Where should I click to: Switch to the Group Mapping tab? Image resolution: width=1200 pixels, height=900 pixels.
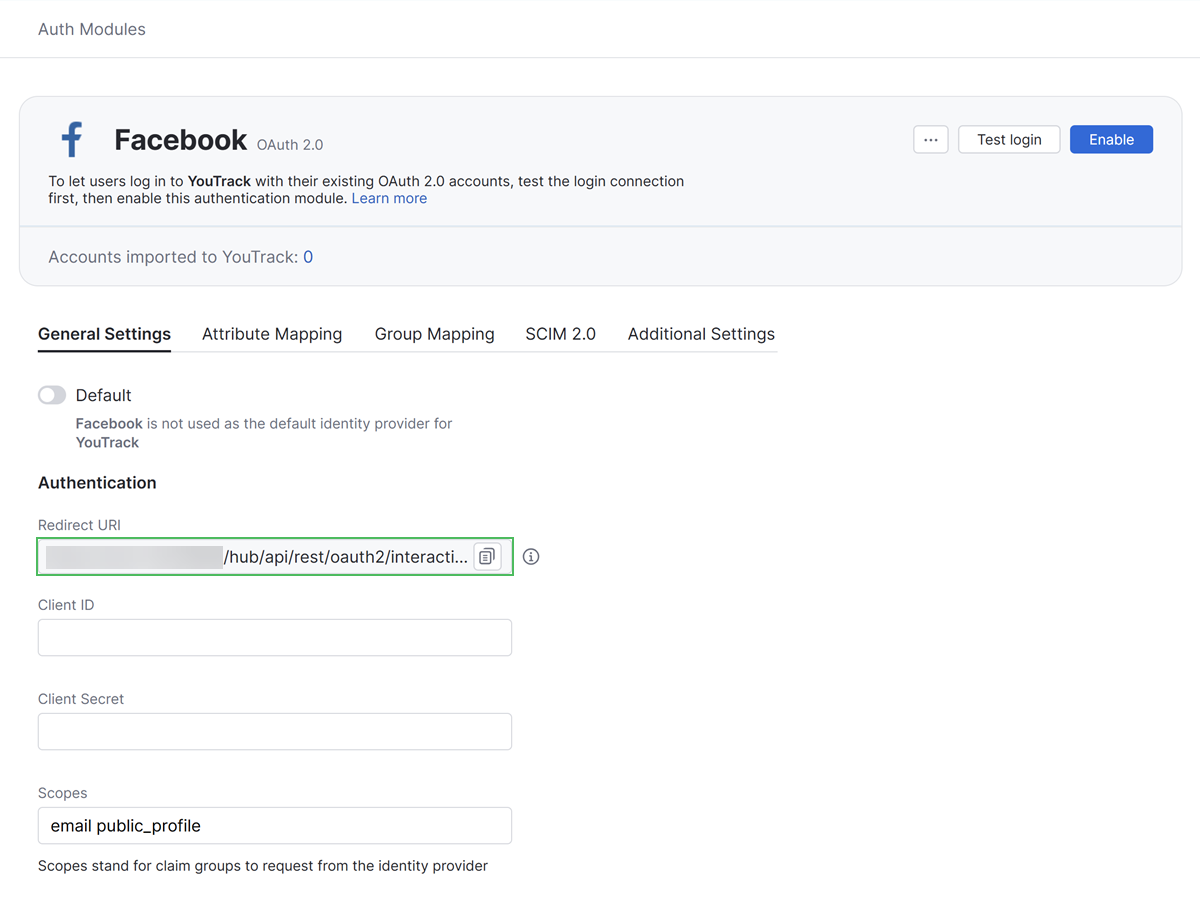435,334
